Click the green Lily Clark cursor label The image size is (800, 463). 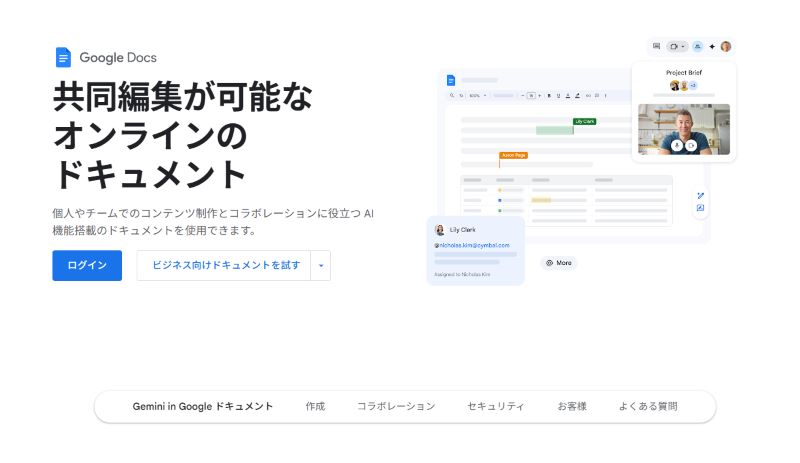pyautogui.click(x=585, y=121)
